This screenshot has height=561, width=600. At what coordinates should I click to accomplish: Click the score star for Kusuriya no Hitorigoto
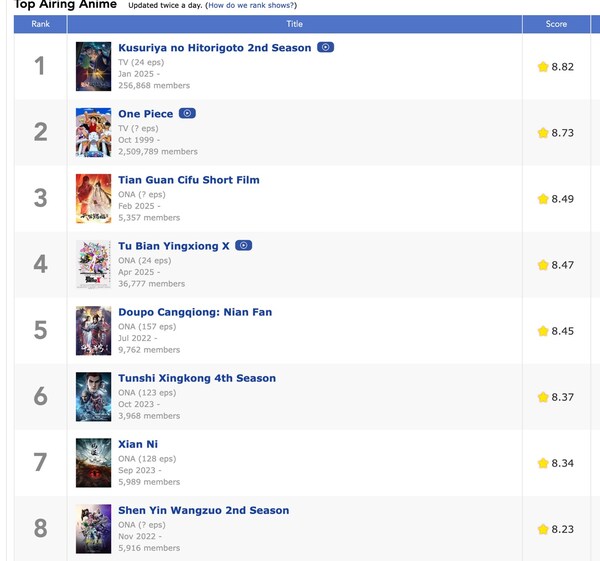coord(543,67)
